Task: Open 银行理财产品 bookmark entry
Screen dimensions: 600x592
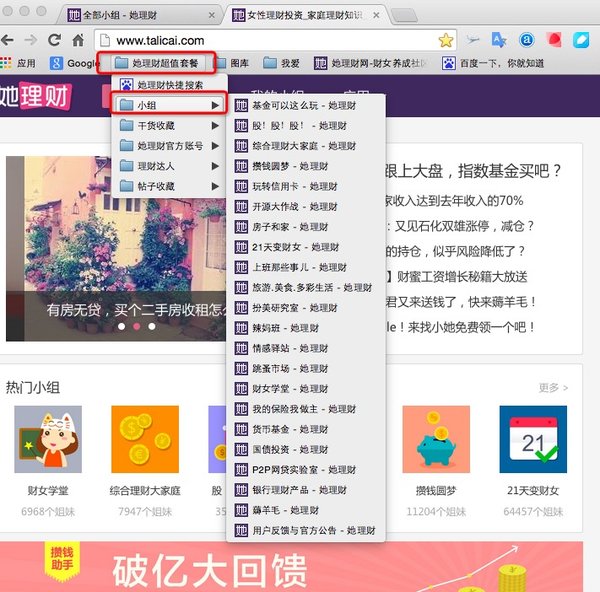Action: 305,490
